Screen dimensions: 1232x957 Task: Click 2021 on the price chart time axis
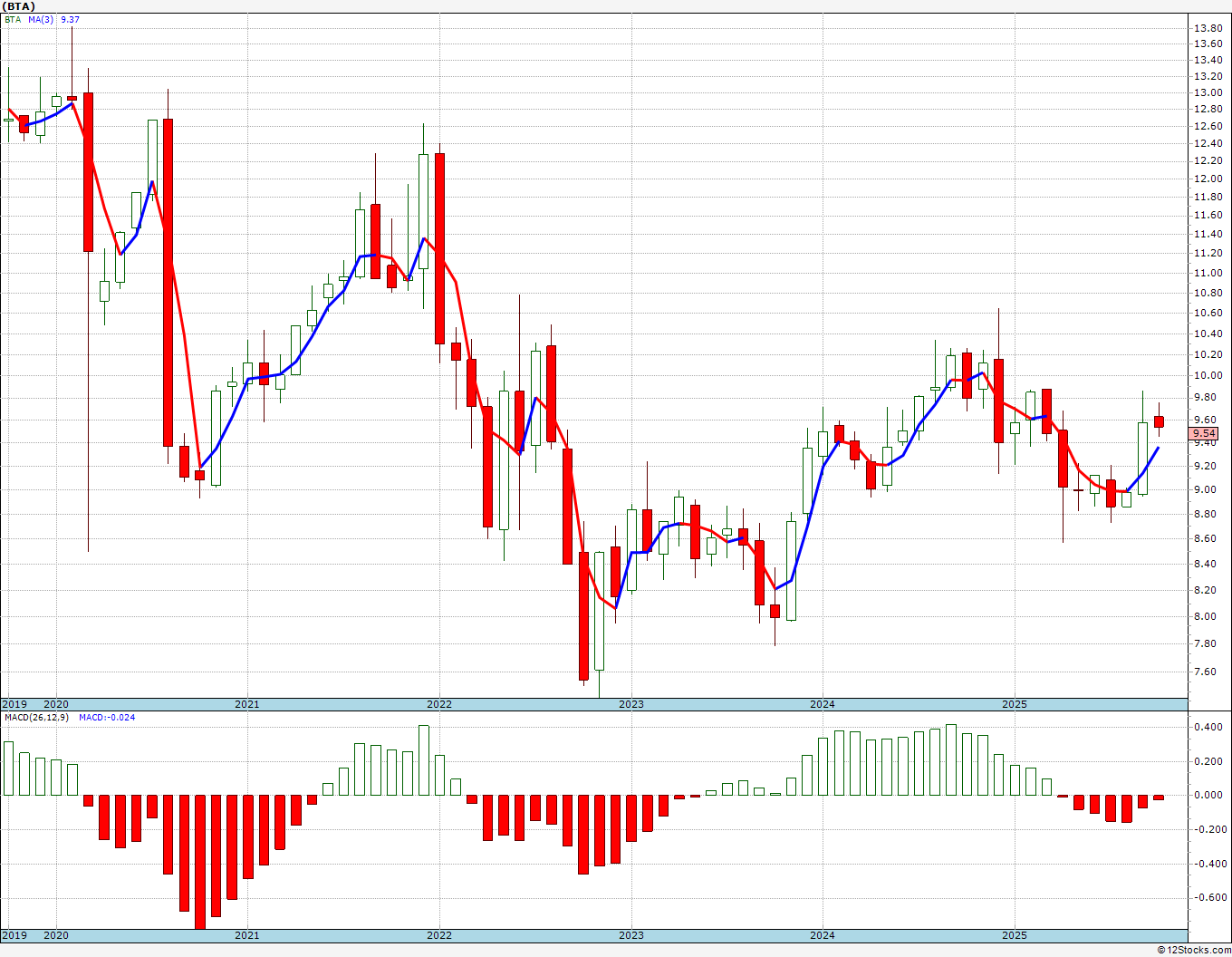[247, 704]
